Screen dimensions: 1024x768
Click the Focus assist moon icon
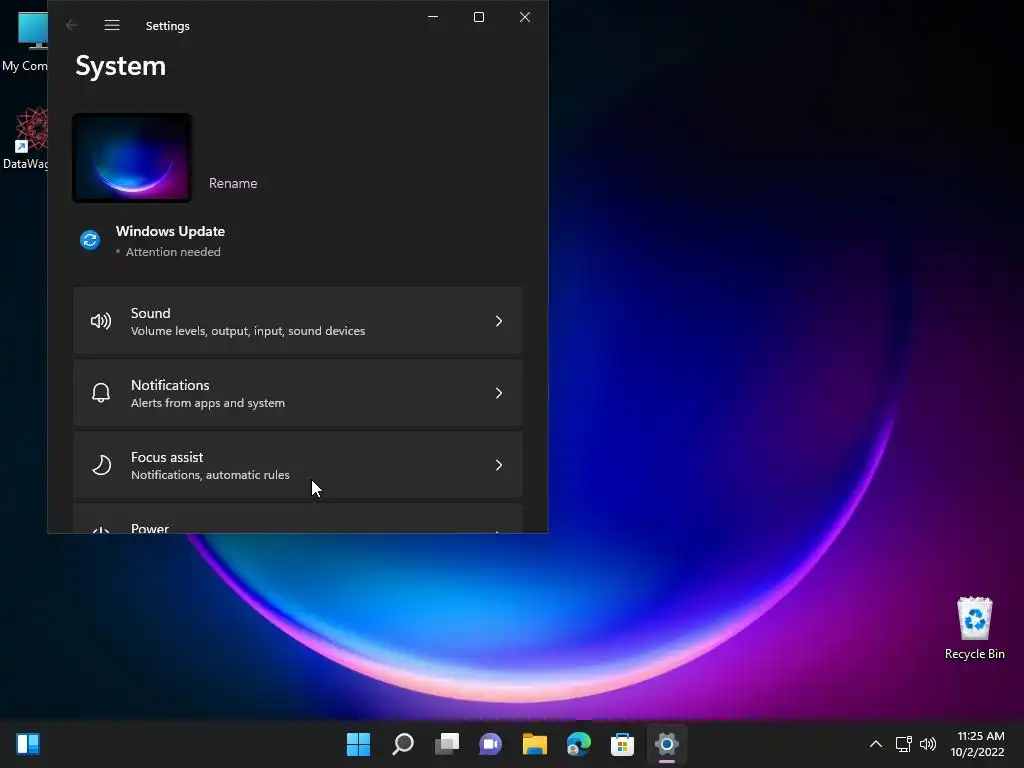101,465
